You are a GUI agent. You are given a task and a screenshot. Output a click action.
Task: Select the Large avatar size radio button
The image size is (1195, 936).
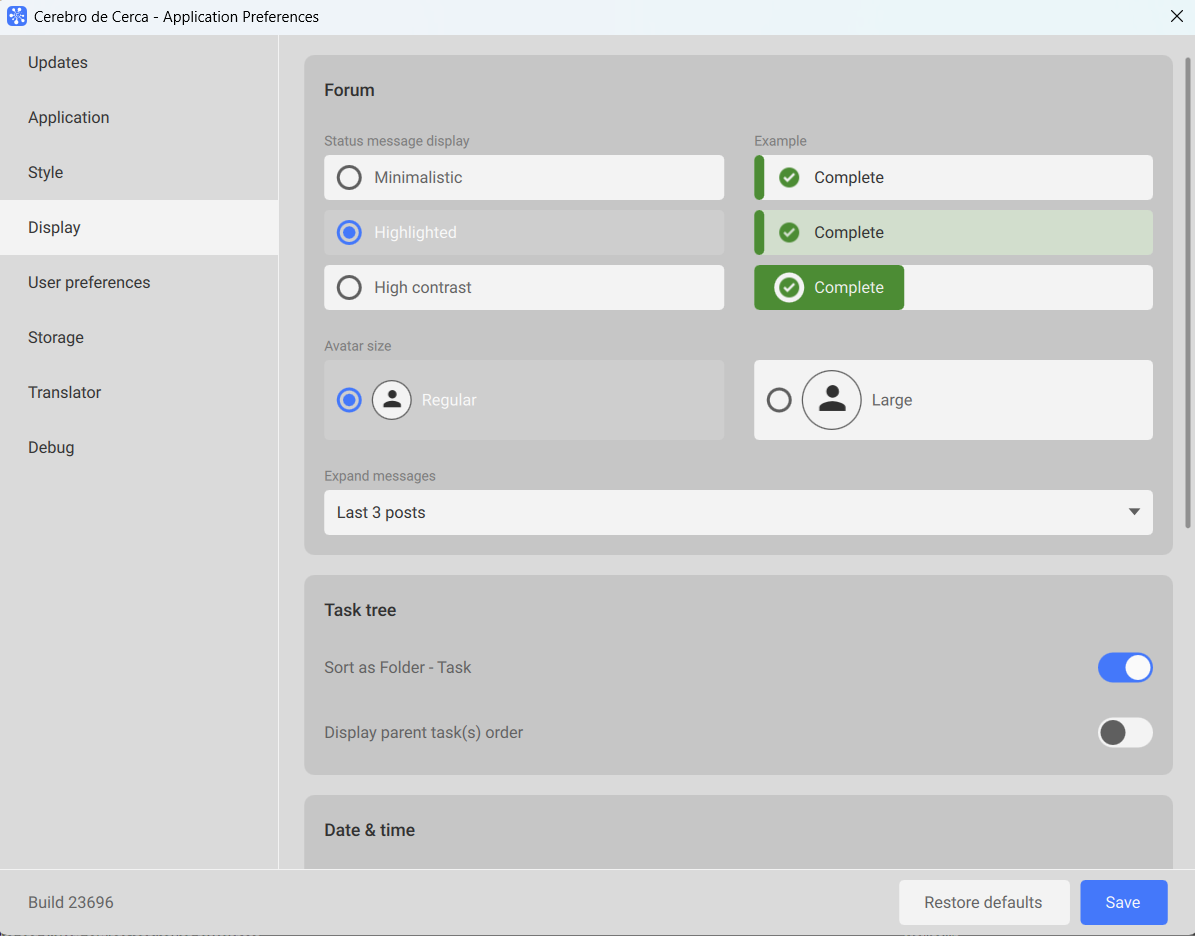coord(779,400)
